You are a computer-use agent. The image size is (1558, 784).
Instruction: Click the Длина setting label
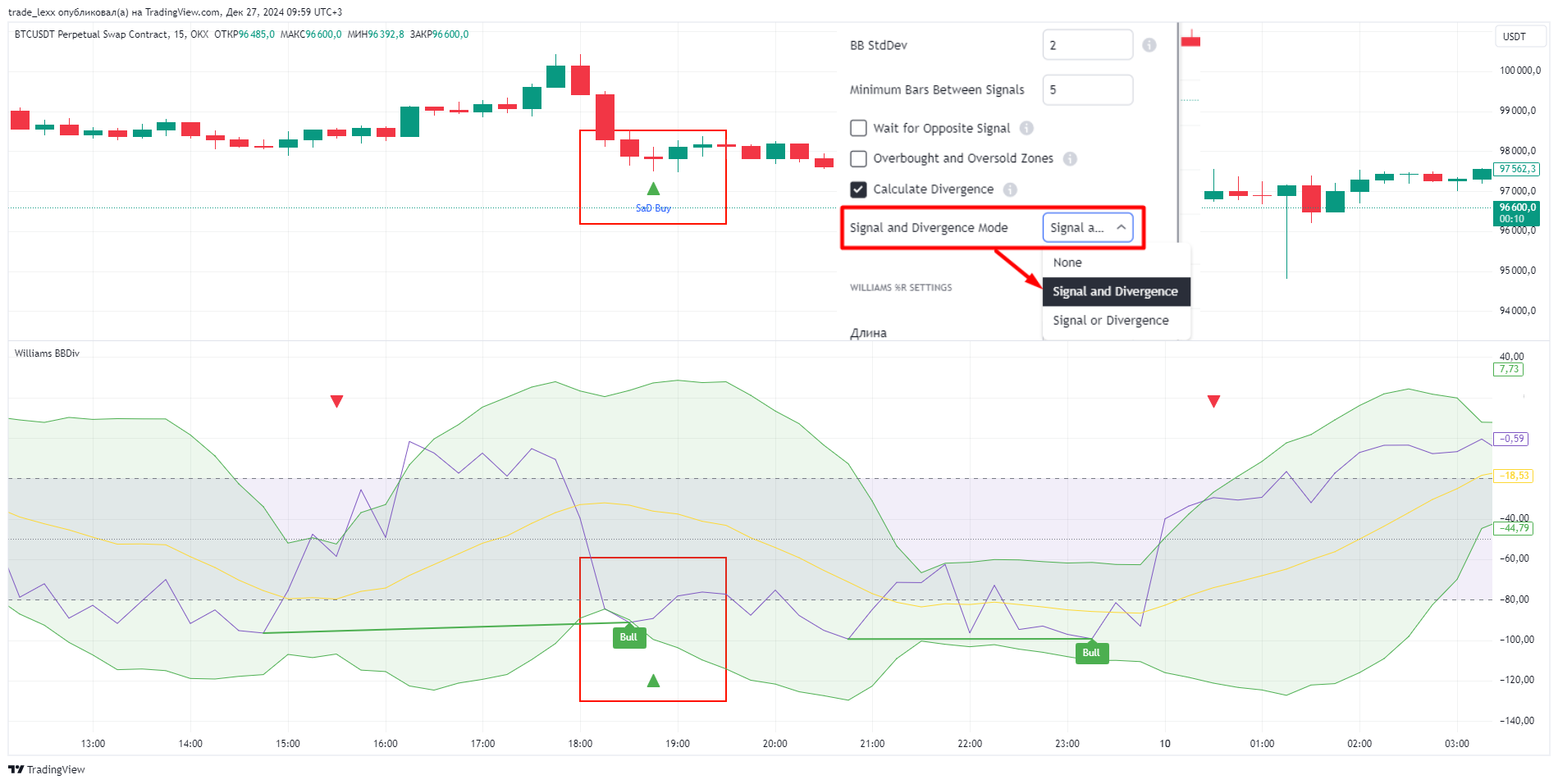pyautogui.click(x=868, y=333)
